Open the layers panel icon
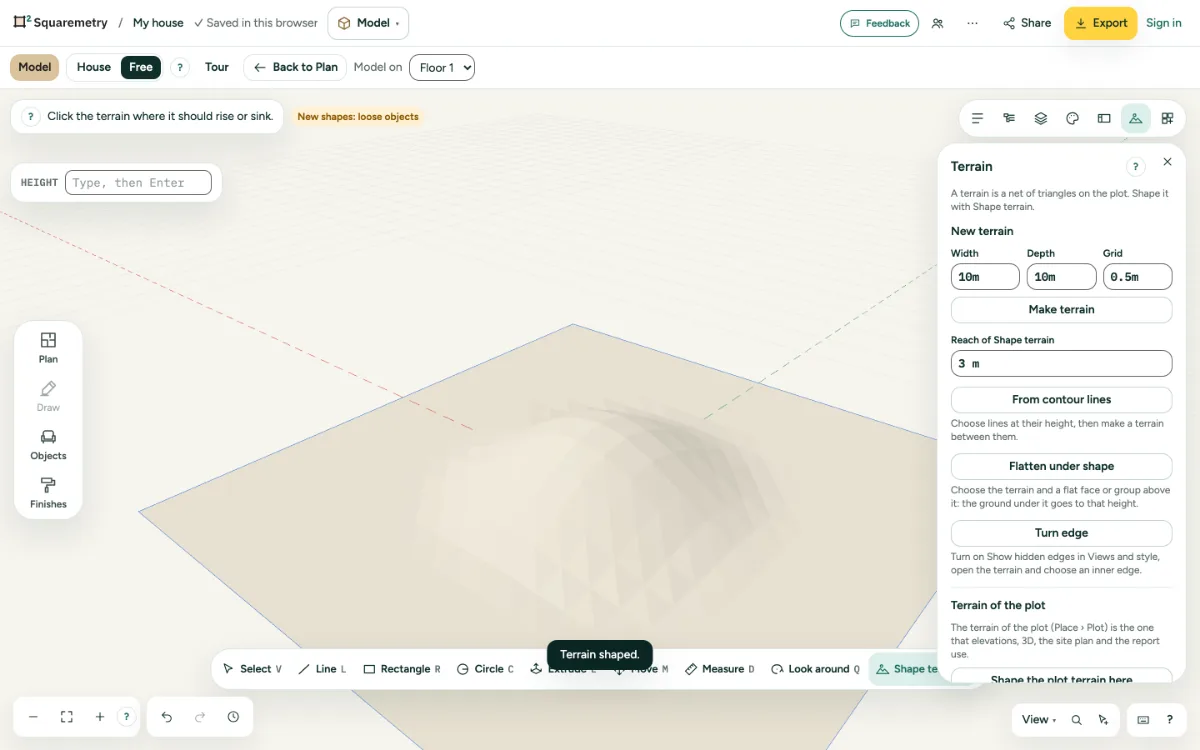The width and height of the screenshot is (1200, 750). 1041,118
